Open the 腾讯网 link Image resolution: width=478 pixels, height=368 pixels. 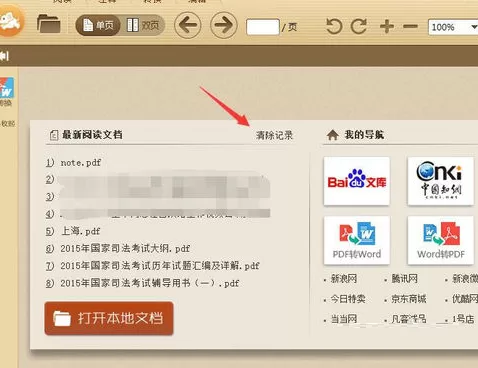click(x=404, y=279)
